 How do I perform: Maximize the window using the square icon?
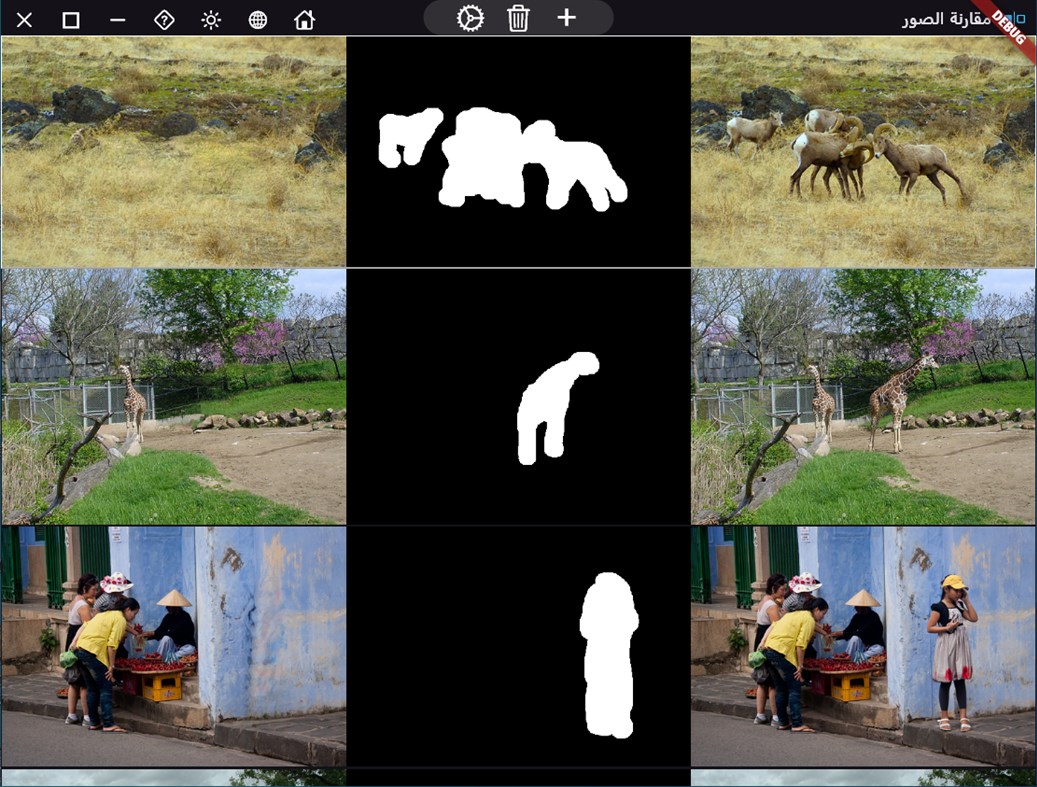click(70, 19)
